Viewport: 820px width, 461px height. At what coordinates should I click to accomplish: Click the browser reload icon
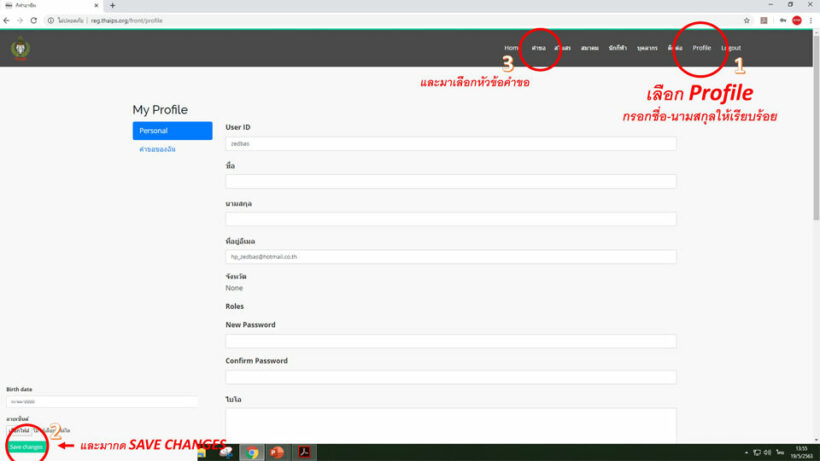(36, 20)
